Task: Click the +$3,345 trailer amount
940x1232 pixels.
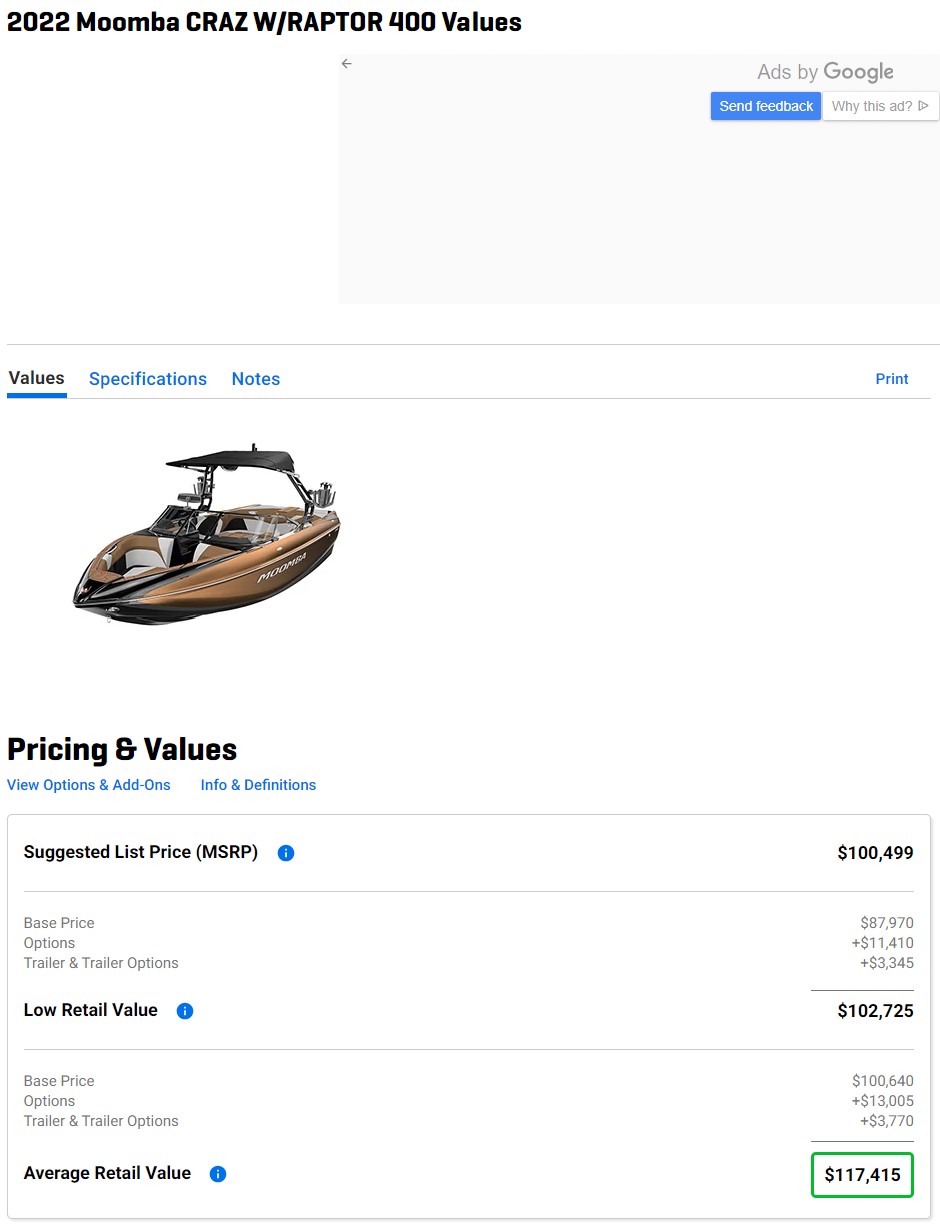Action: click(887, 963)
